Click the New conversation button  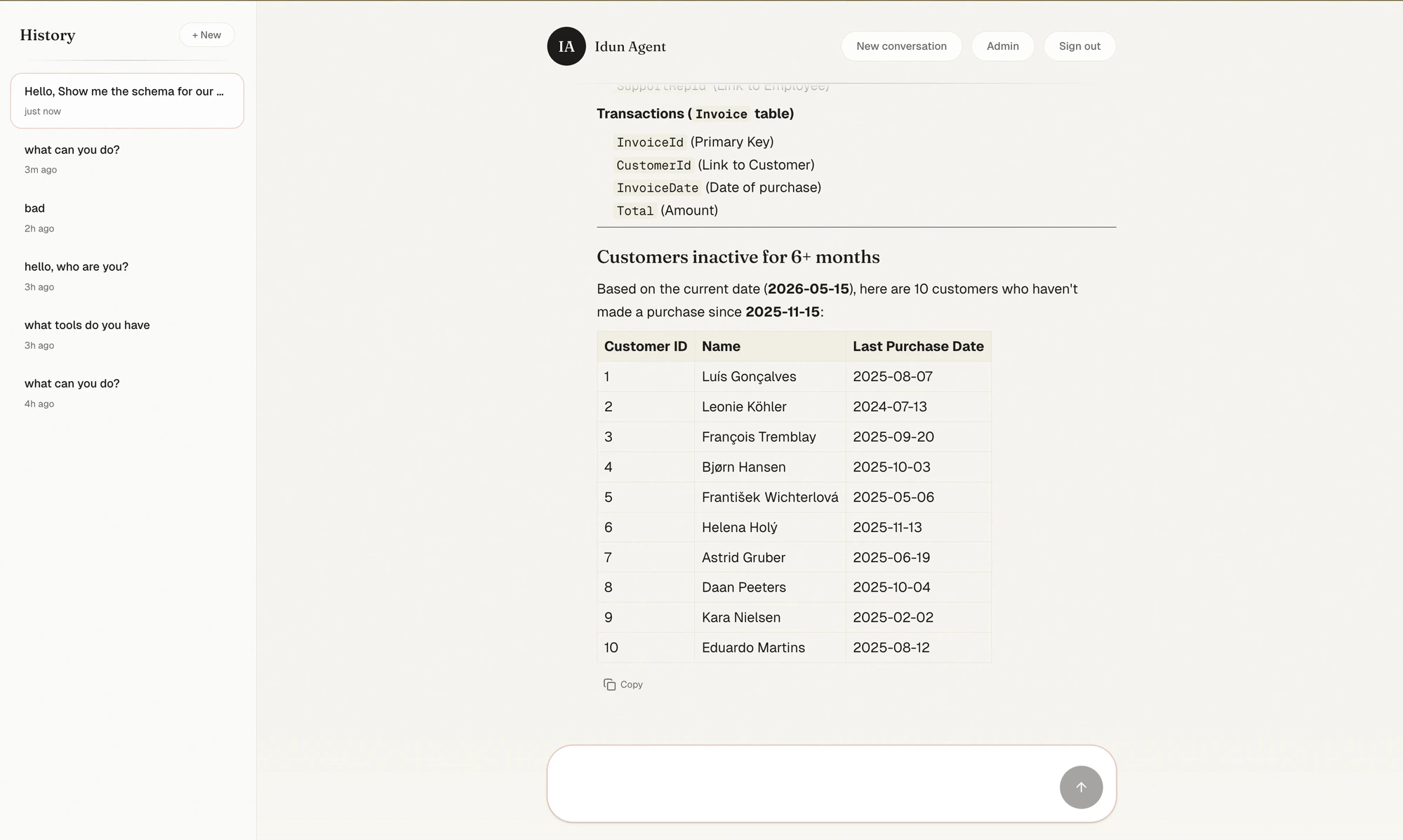pyautogui.click(x=901, y=46)
